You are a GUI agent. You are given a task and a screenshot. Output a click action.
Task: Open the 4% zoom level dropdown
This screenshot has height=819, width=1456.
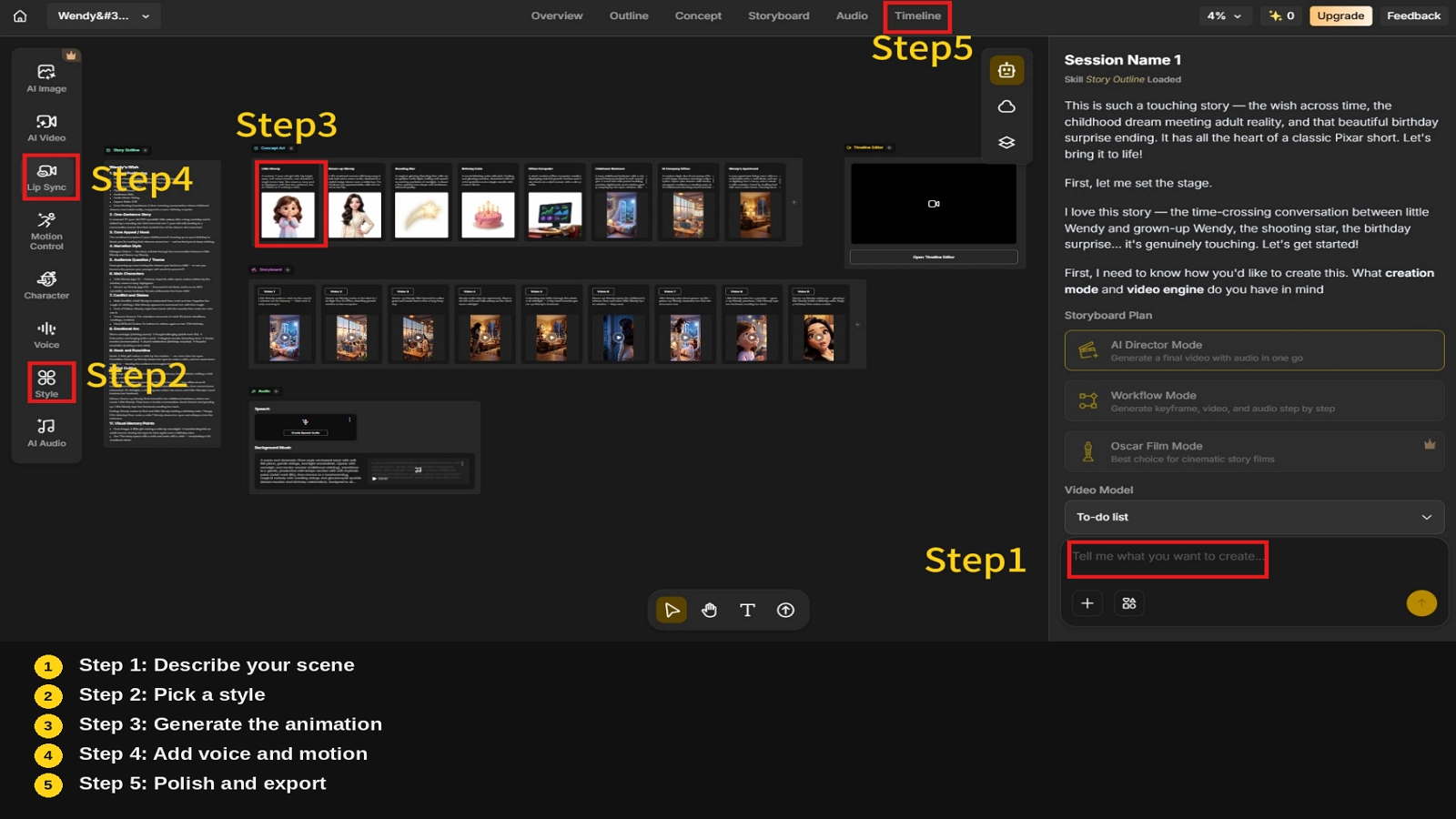1224,15
